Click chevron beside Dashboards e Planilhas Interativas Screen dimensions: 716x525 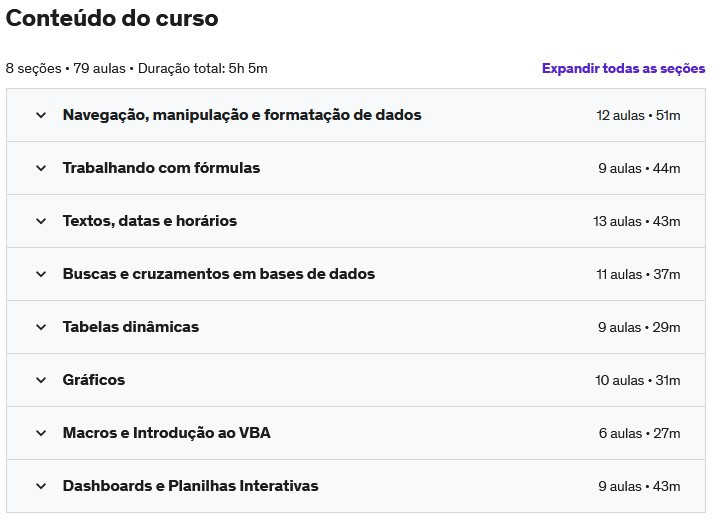click(41, 486)
